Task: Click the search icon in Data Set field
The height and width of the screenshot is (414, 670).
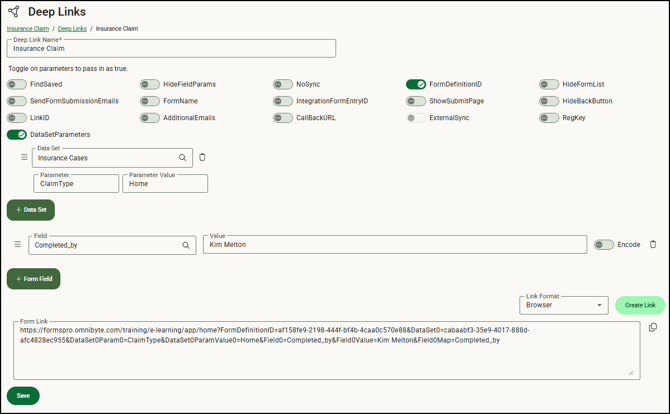Action: point(182,158)
